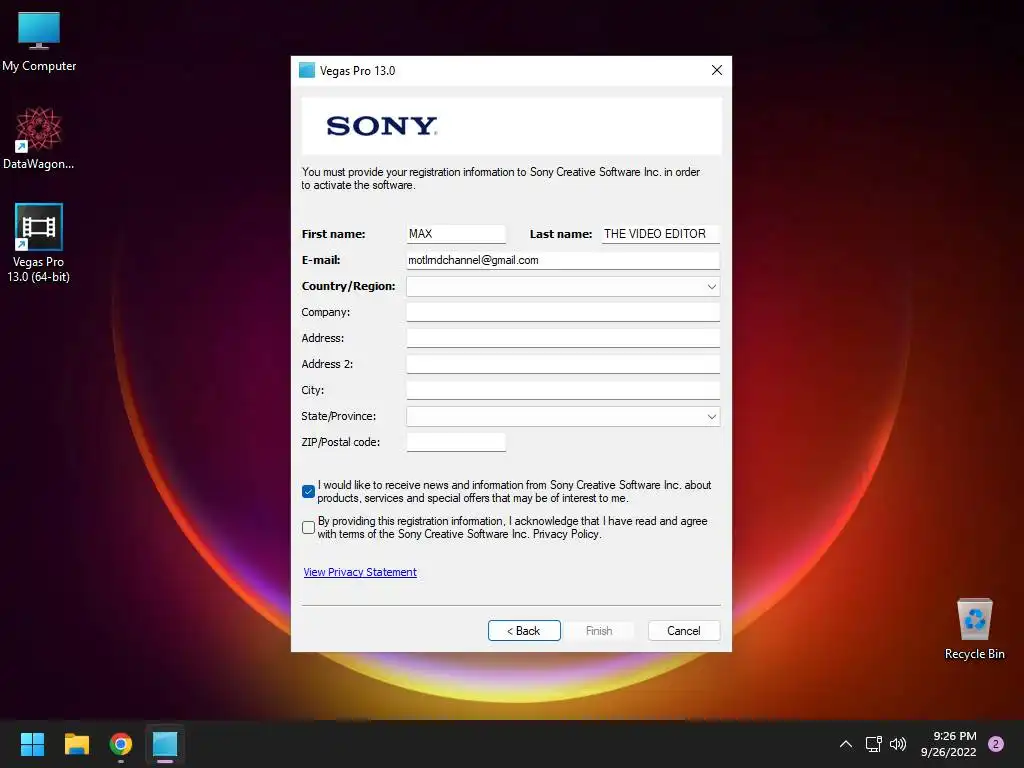Click the First name field containing MAX
Viewport: 1024px width, 768px height.
456,234
